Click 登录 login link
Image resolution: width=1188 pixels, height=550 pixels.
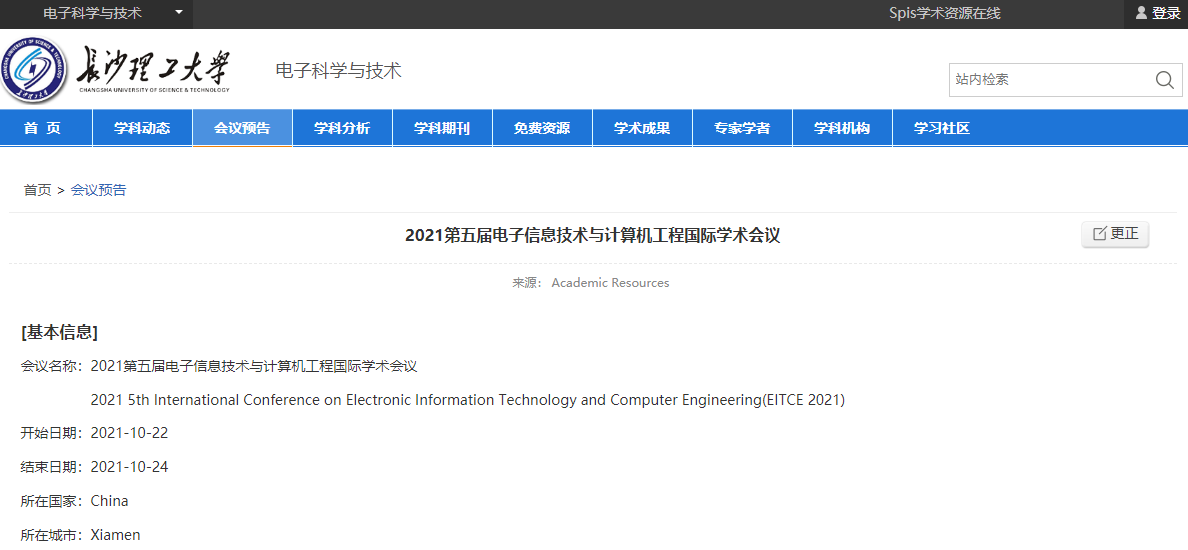point(1166,14)
